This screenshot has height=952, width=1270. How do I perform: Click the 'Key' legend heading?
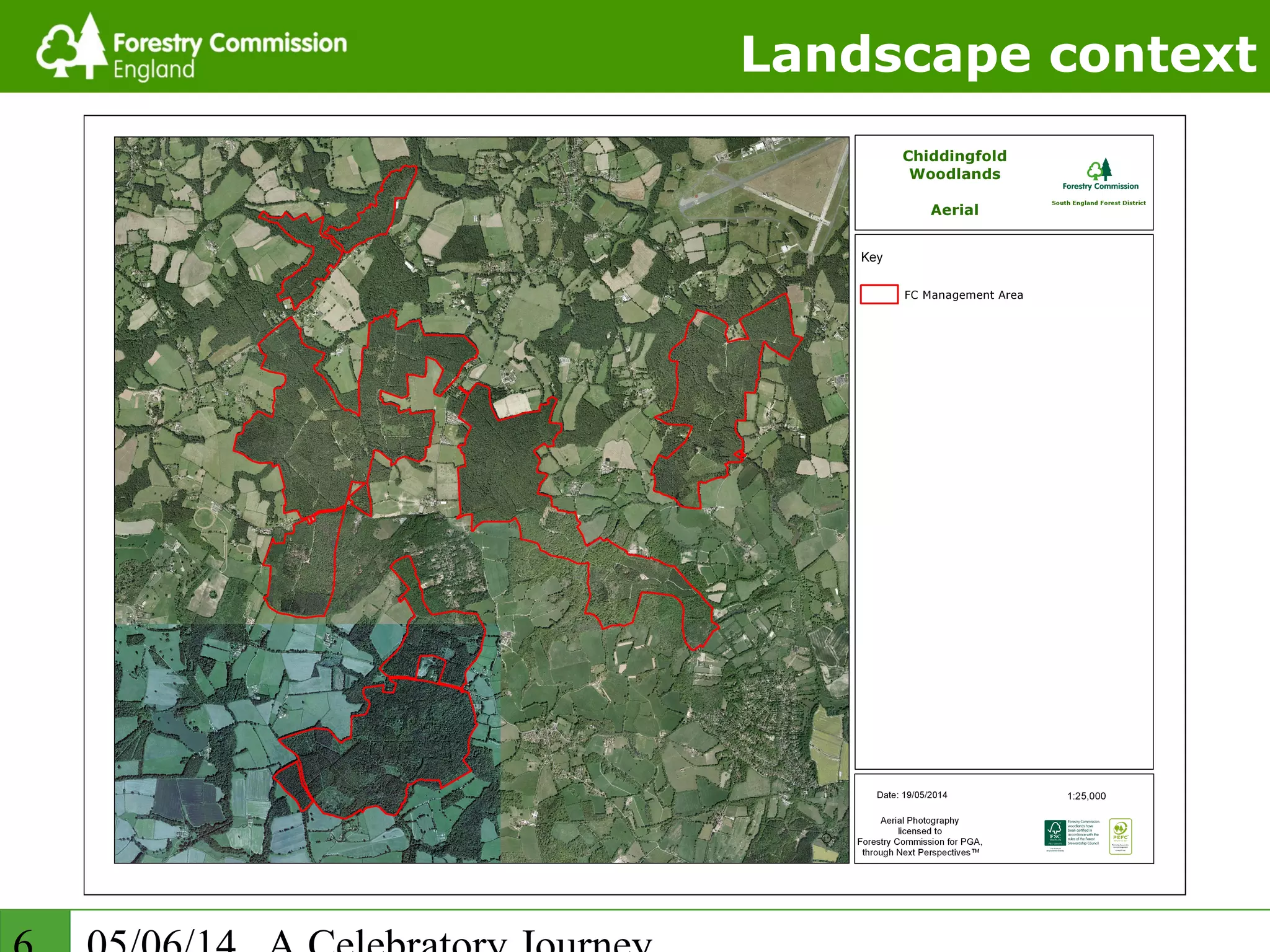pyautogui.click(x=871, y=257)
